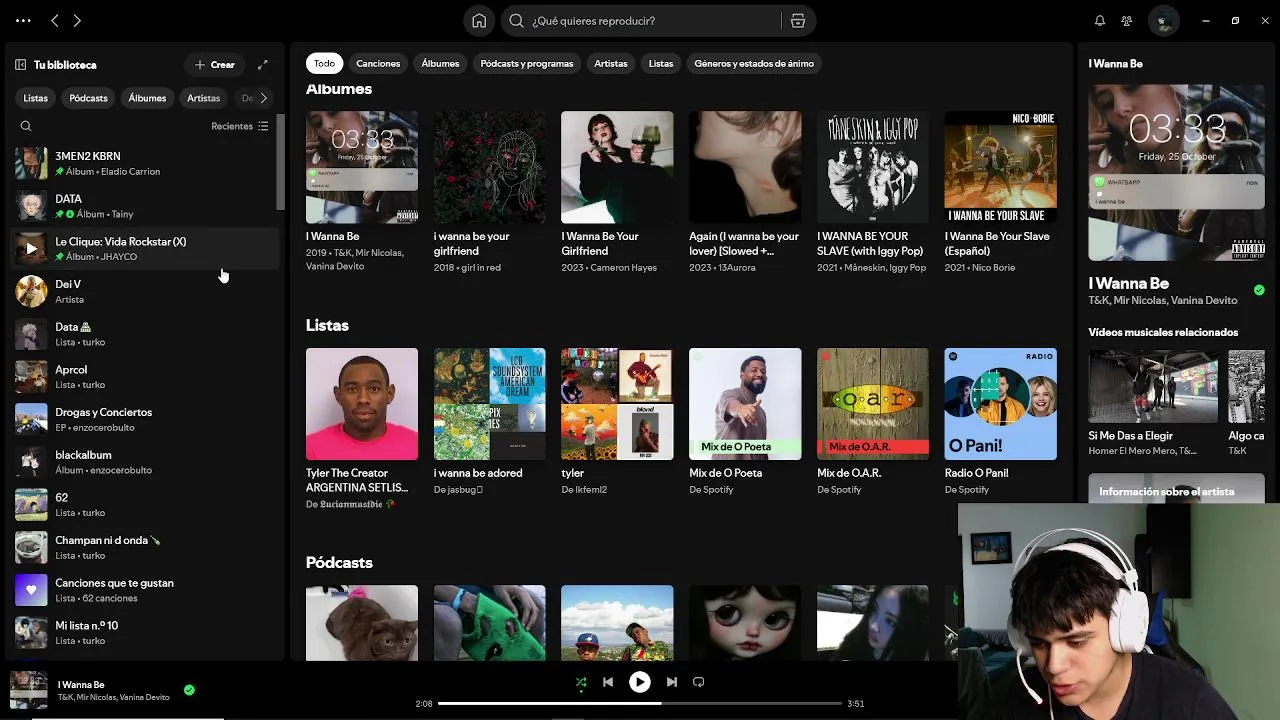Image resolution: width=1280 pixels, height=720 pixels.
Task: Open Dei V artist entry
Action: 145,291
